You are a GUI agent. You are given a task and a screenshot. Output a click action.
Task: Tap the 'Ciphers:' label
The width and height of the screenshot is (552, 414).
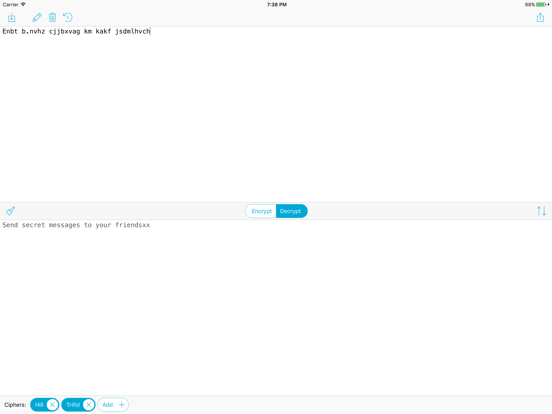click(x=15, y=405)
